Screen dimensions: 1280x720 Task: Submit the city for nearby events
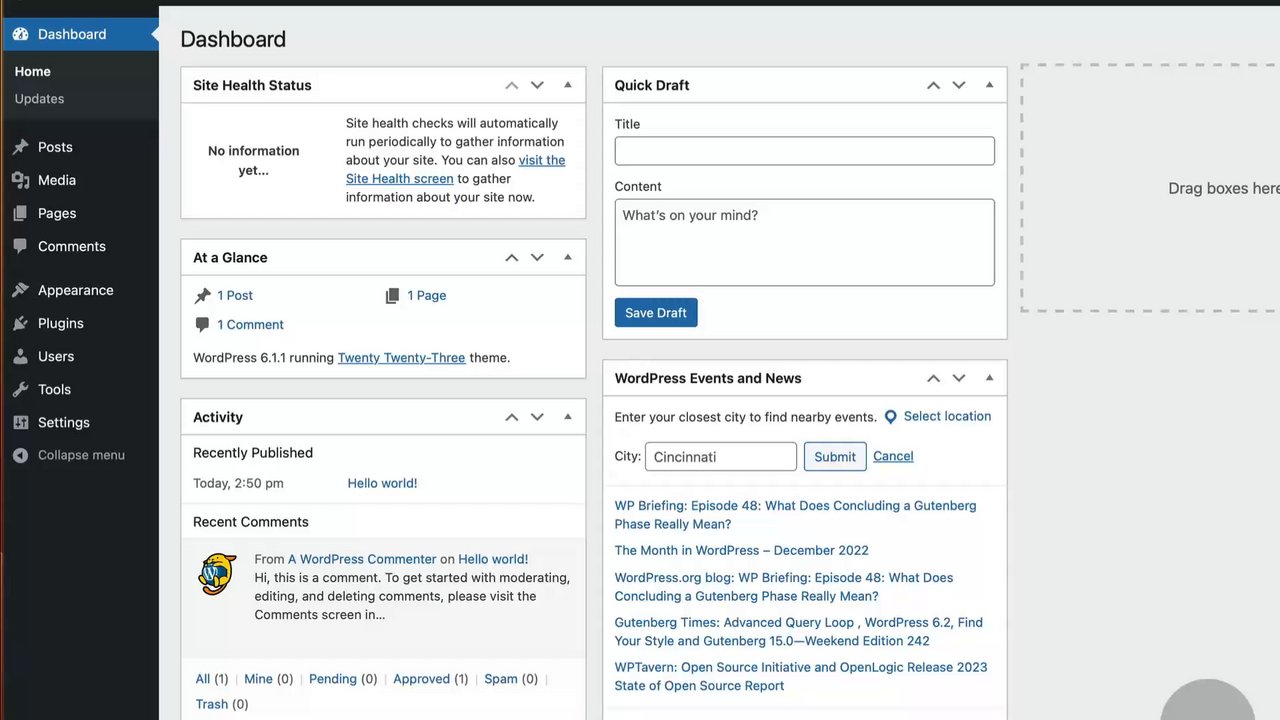[x=834, y=457]
